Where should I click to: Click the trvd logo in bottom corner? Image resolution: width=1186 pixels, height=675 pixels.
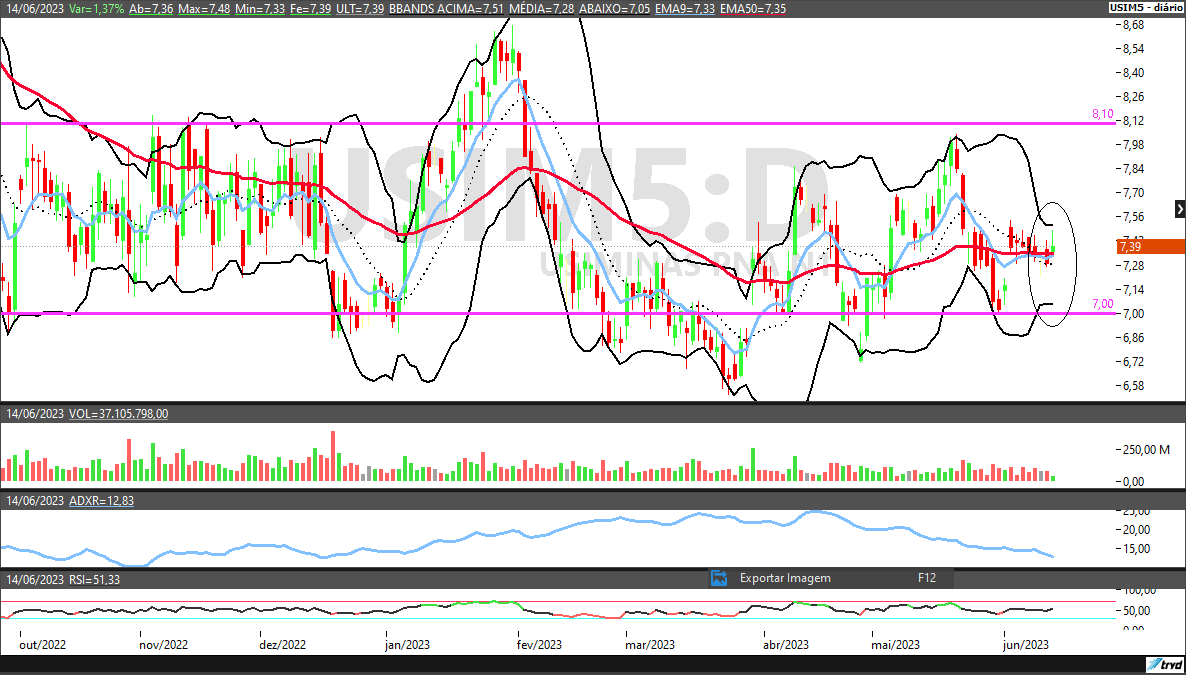(1165, 665)
